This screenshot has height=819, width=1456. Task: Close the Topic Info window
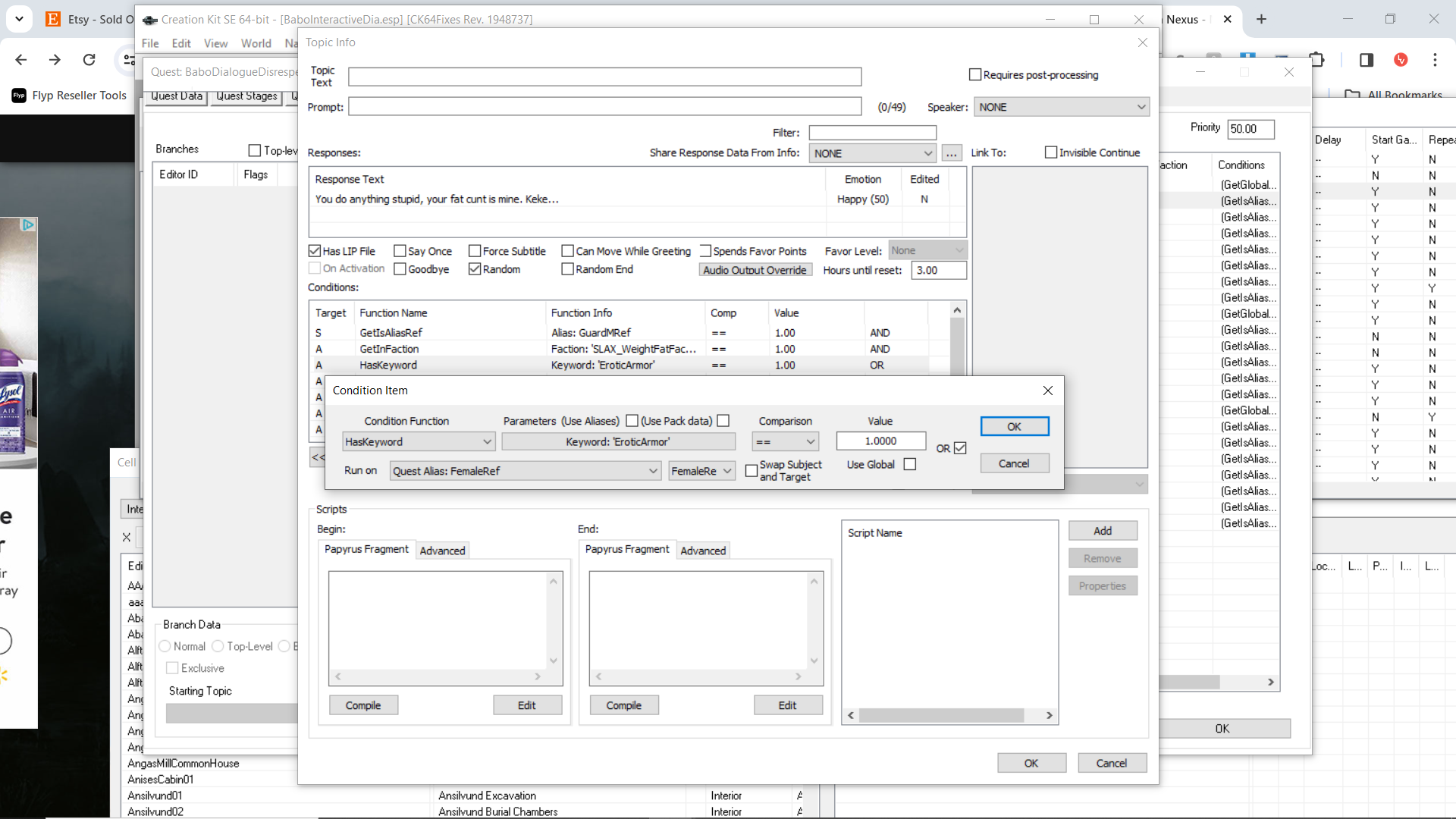click(x=1143, y=42)
